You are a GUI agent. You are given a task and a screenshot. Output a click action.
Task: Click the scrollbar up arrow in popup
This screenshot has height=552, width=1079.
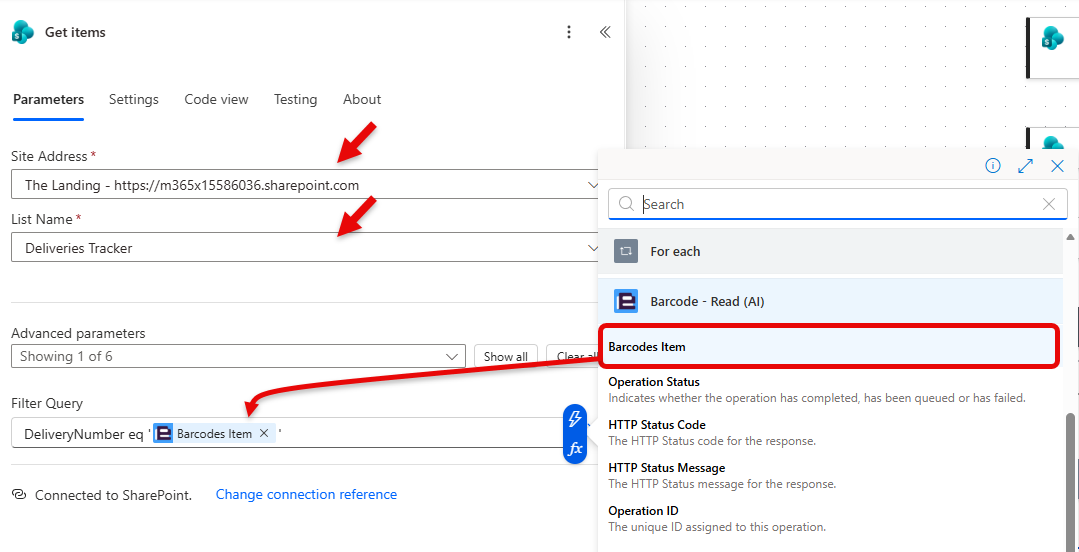pos(1071,237)
